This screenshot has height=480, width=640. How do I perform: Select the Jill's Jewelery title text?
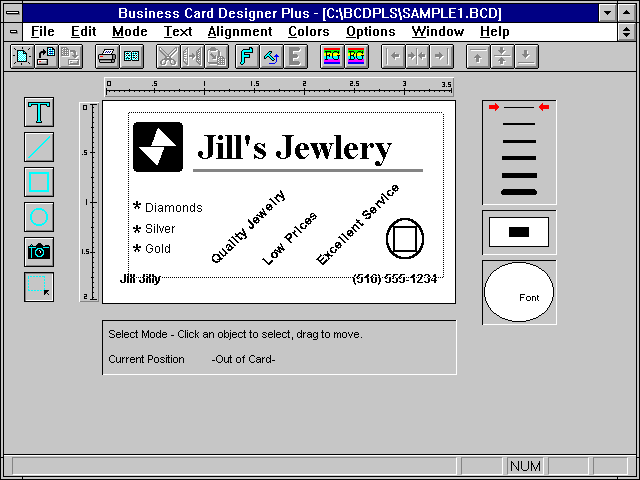pyautogui.click(x=294, y=148)
